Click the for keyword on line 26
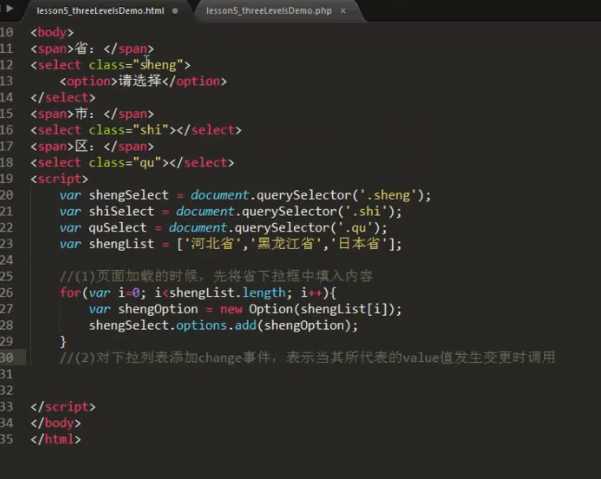 pos(70,293)
